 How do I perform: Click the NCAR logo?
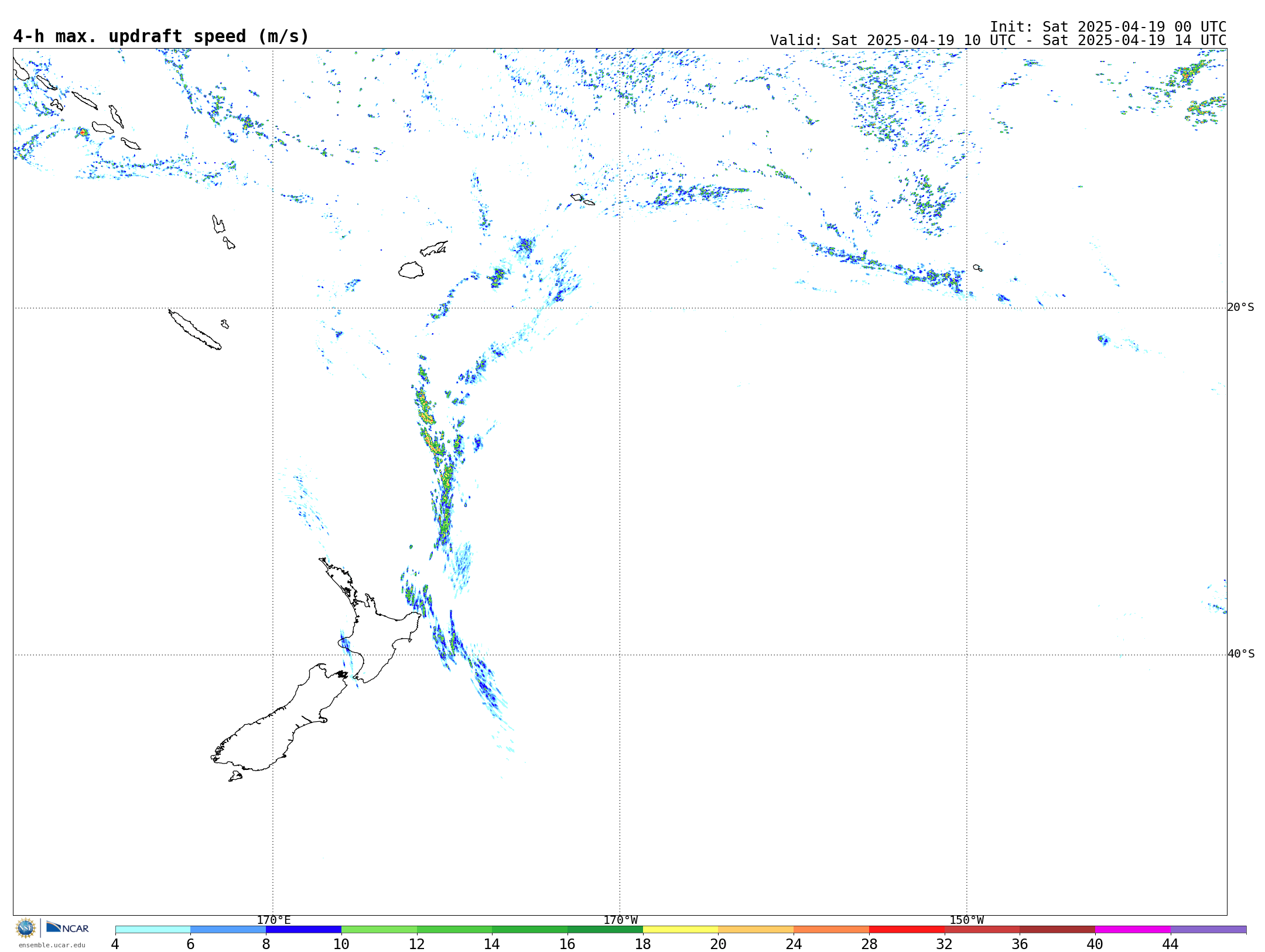pos(67,927)
